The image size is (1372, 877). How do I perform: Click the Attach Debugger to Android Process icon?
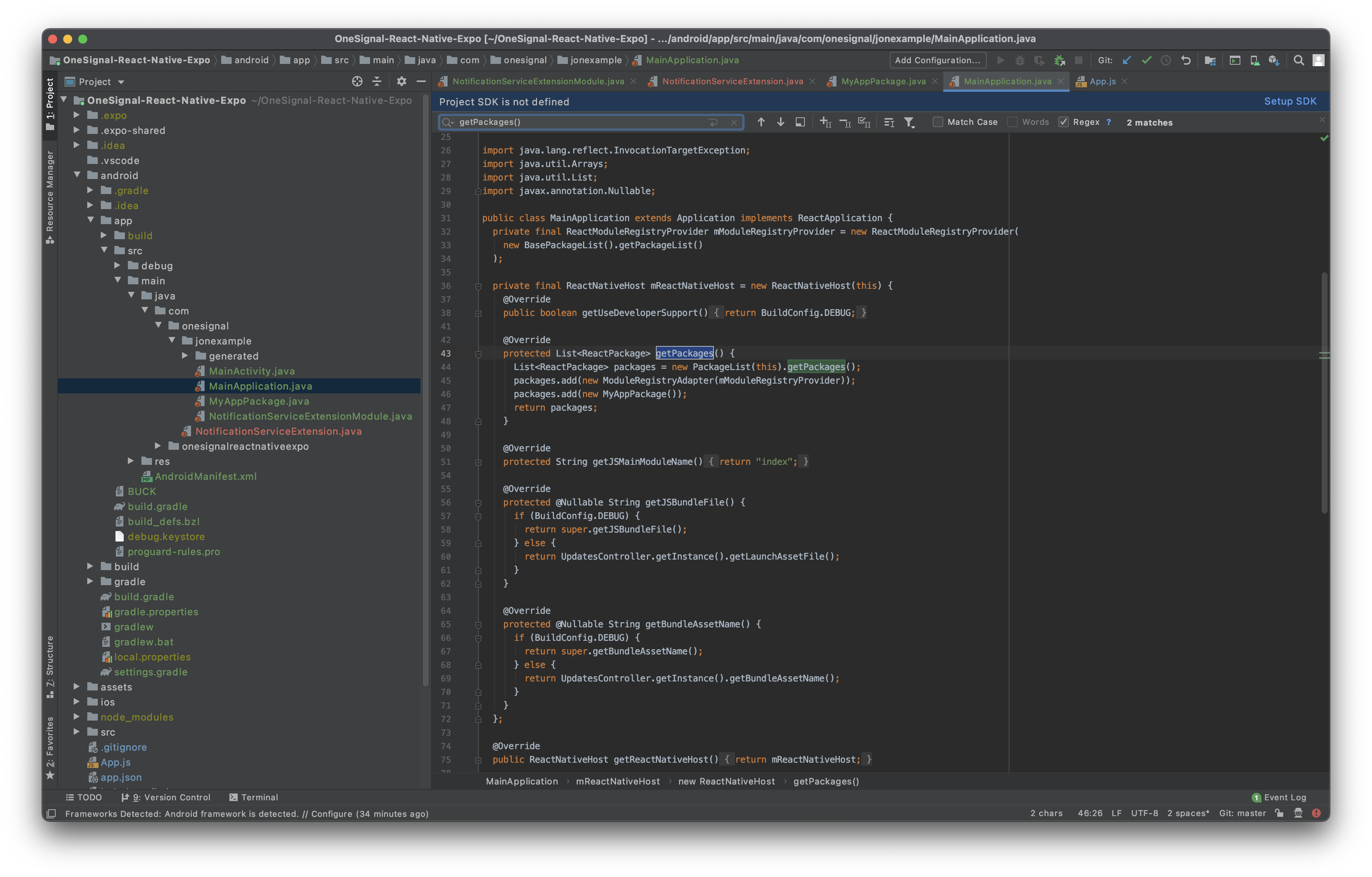pos(1059,61)
